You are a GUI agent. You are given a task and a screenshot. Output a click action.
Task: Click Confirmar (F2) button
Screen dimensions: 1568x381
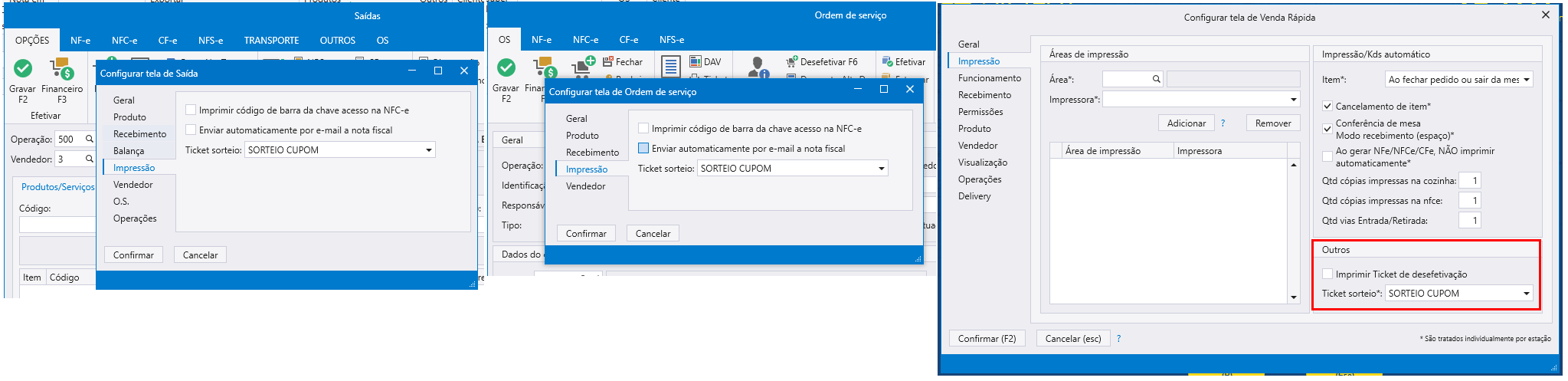[x=987, y=338]
